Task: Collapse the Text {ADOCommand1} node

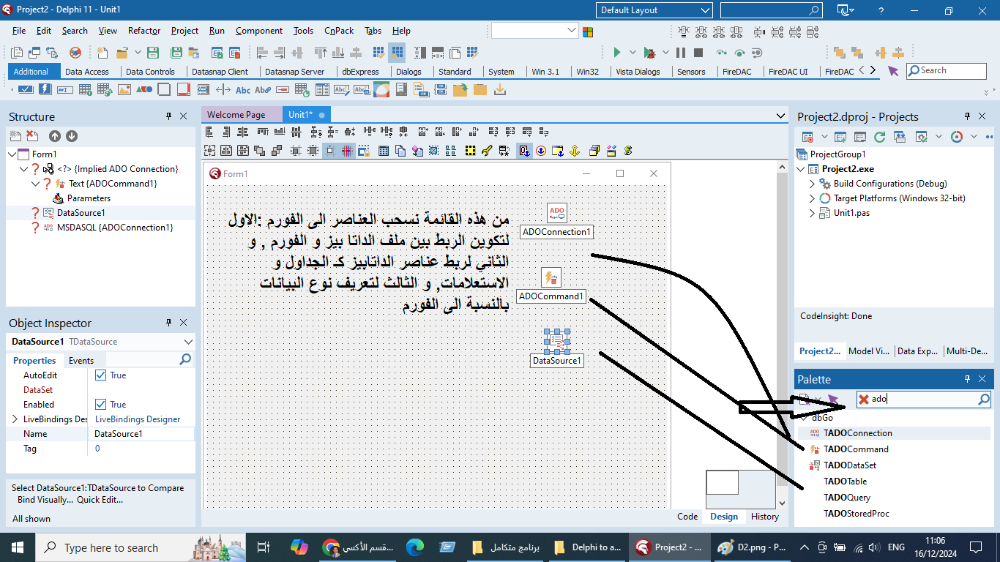Action: point(36,184)
